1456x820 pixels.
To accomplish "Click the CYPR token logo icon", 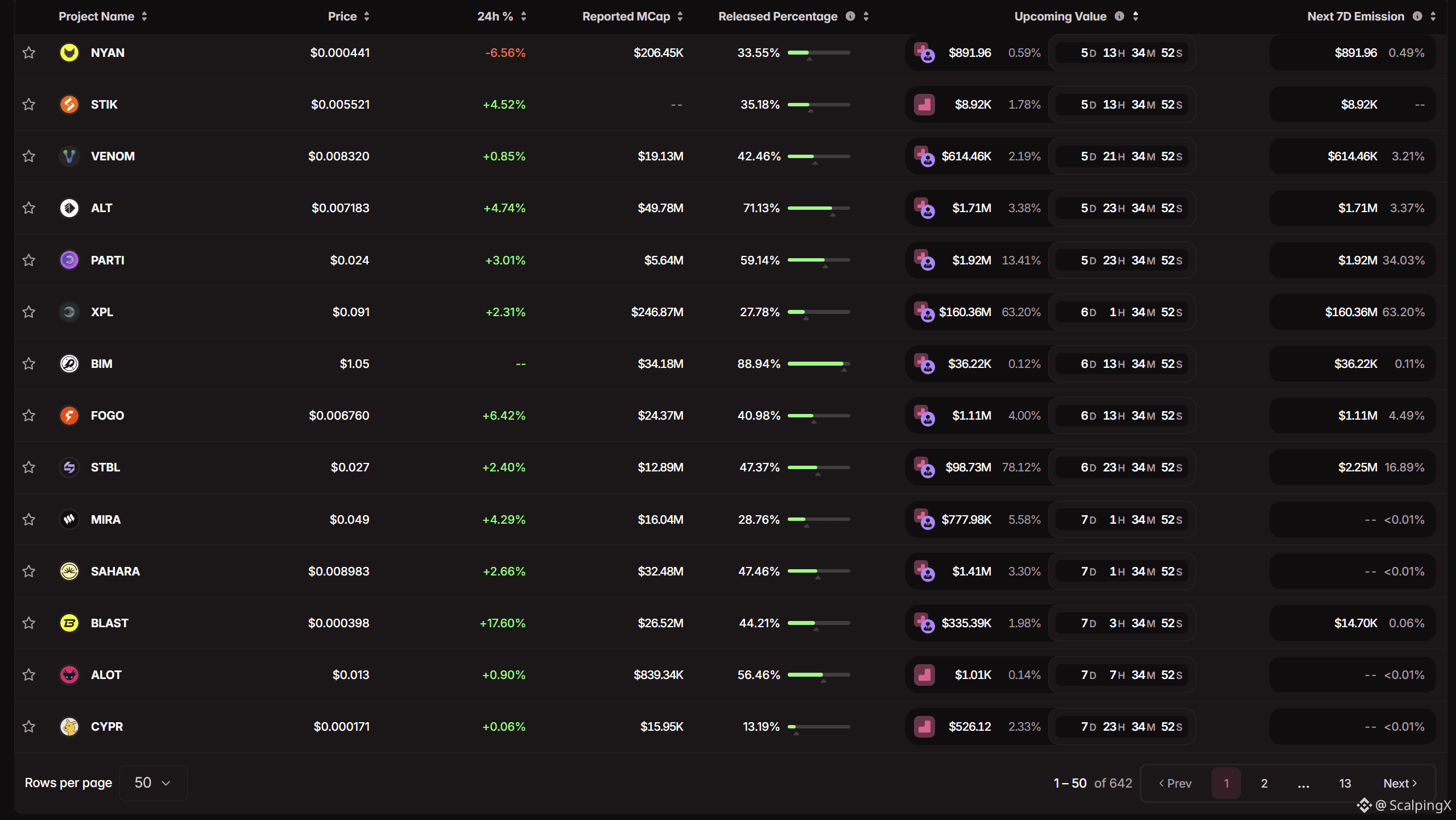I will coord(69,727).
